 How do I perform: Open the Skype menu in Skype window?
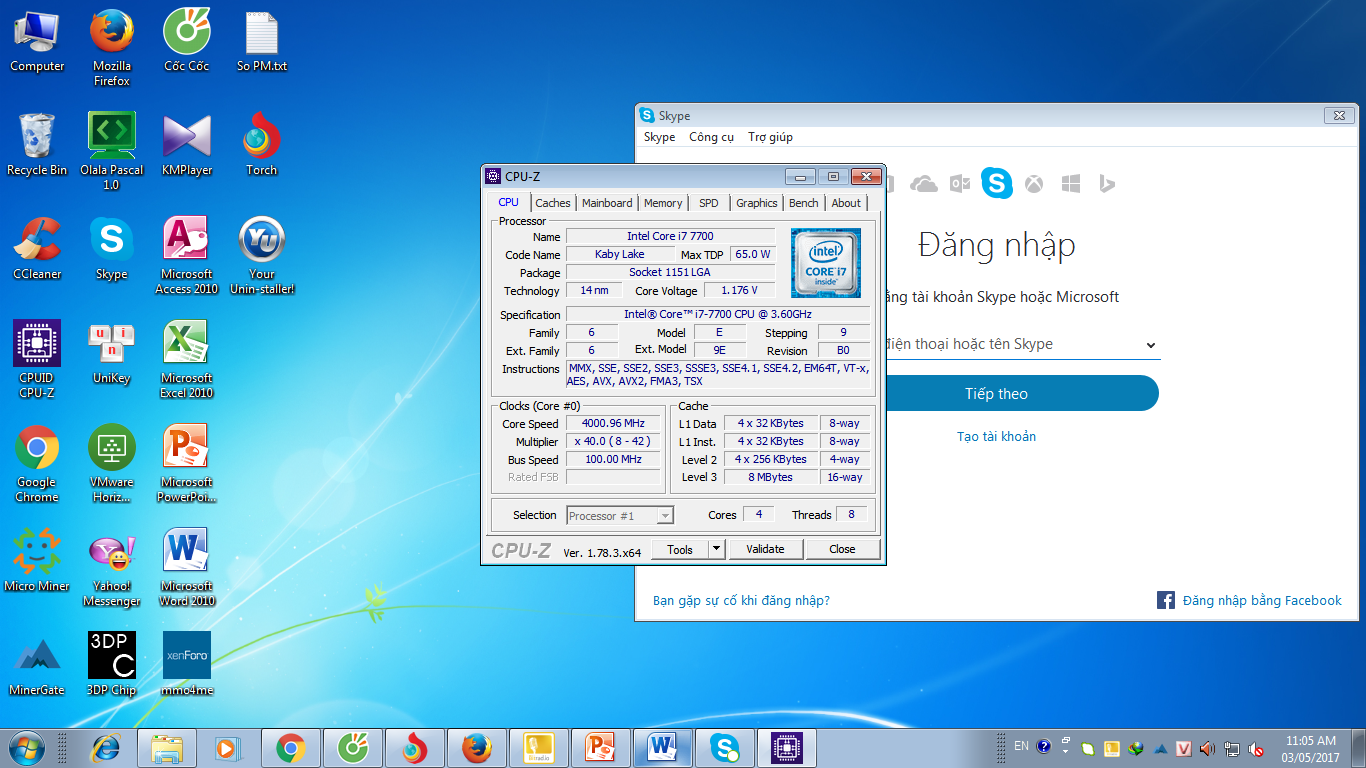tap(659, 137)
